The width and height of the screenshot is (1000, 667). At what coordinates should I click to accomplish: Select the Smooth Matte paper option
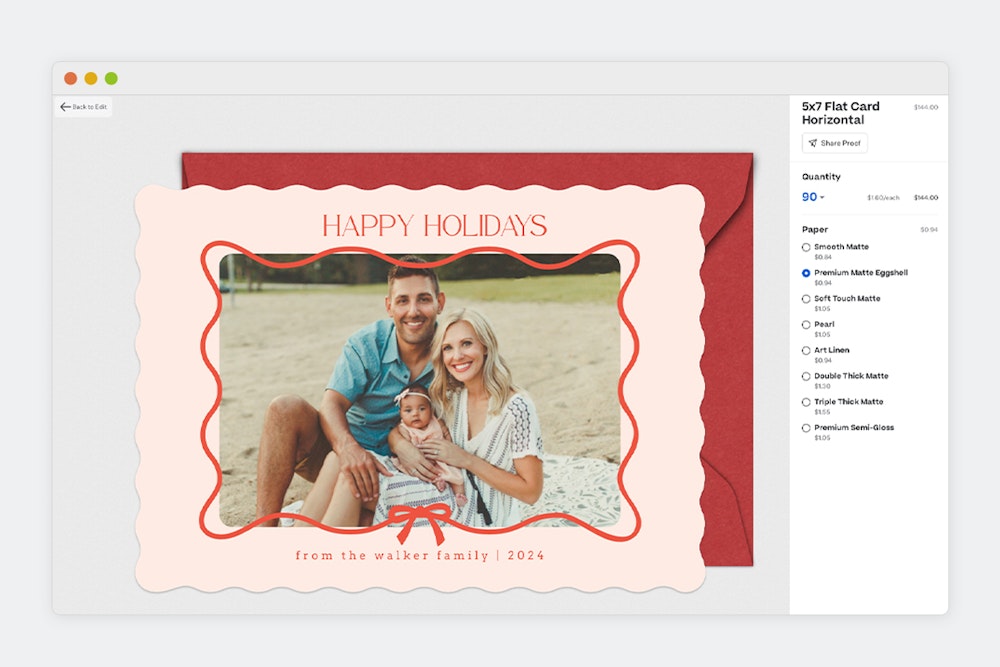pos(806,247)
